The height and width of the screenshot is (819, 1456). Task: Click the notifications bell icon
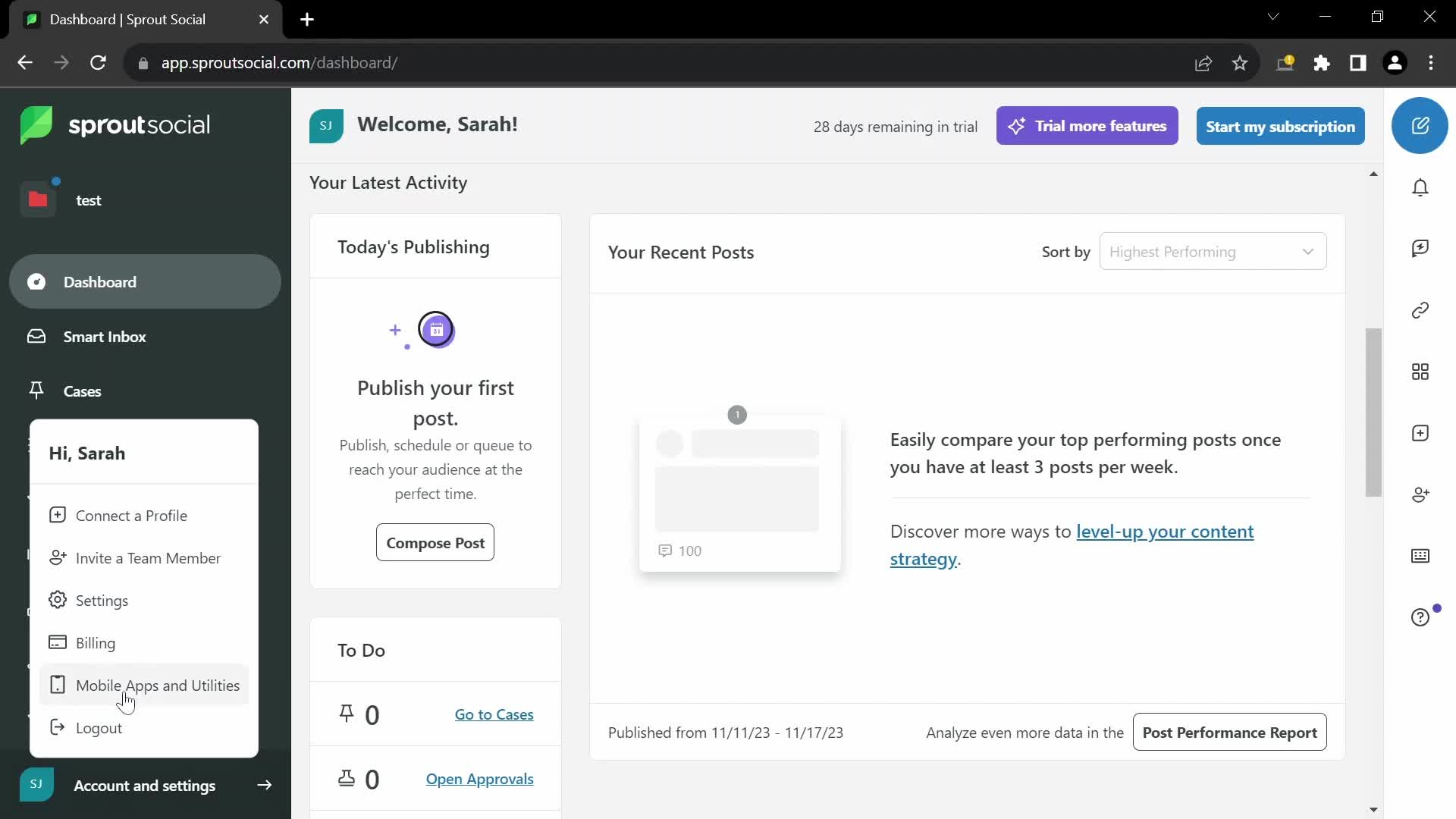point(1420,188)
